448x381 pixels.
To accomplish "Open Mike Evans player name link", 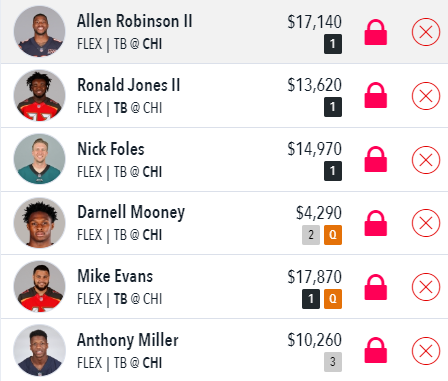I will [x=115, y=276].
